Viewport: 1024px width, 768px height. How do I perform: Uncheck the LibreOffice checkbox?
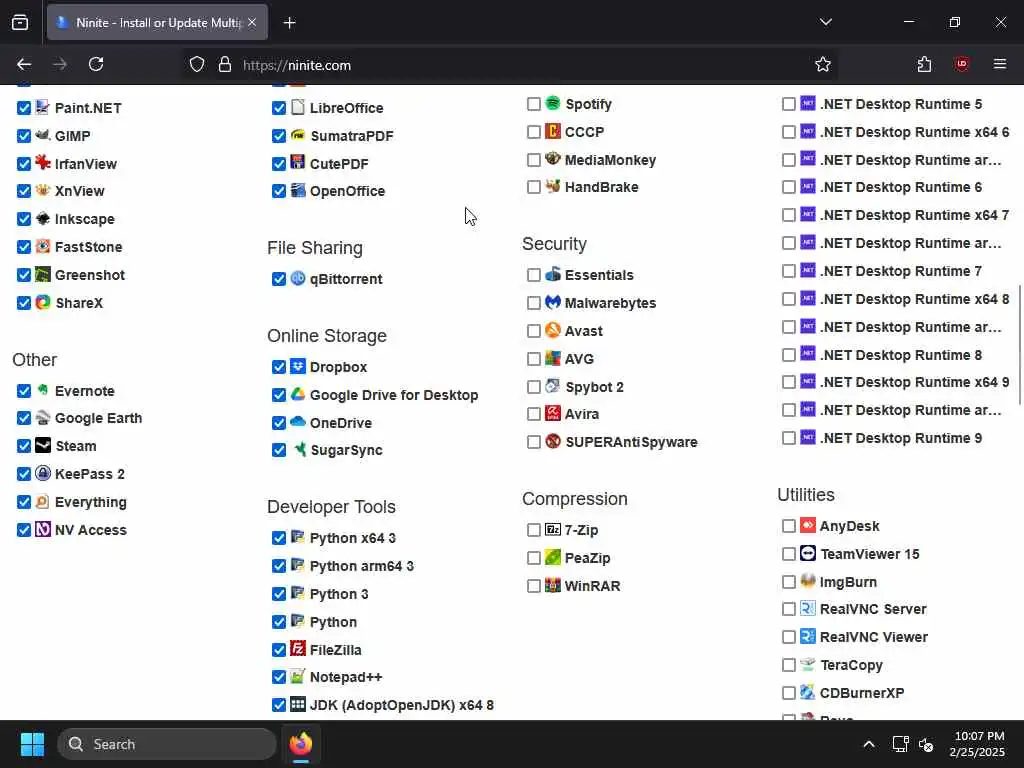point(279,108)
